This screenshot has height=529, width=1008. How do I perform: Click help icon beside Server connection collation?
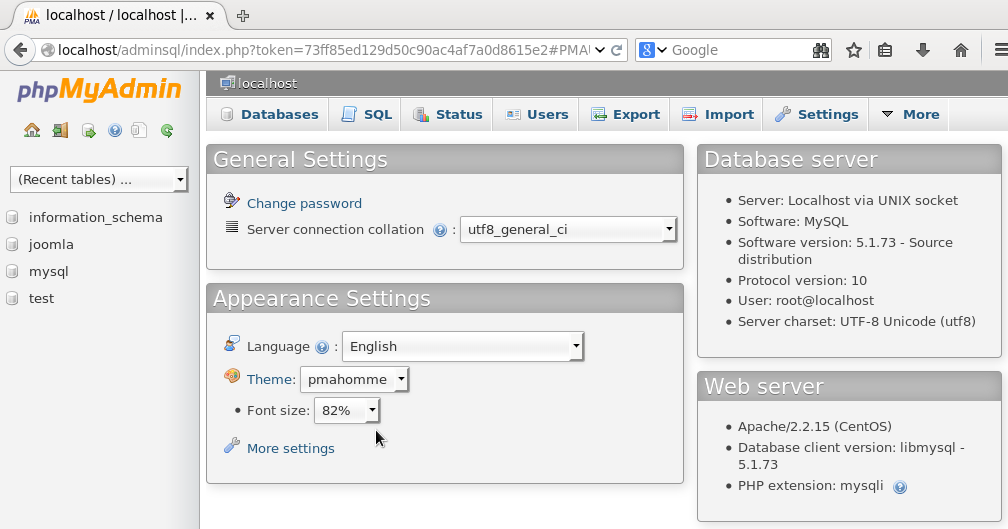tap(440, 230)
